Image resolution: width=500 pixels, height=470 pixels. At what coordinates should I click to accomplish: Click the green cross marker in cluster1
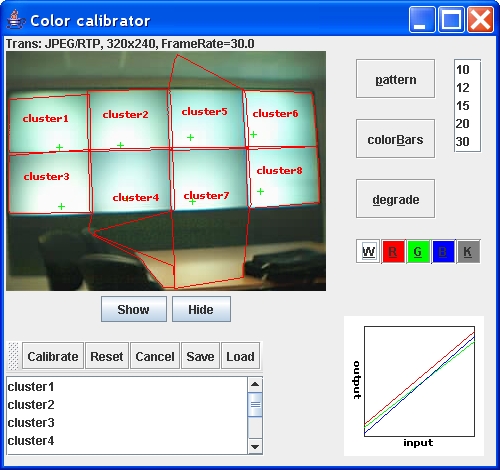(x=59, y=147)
